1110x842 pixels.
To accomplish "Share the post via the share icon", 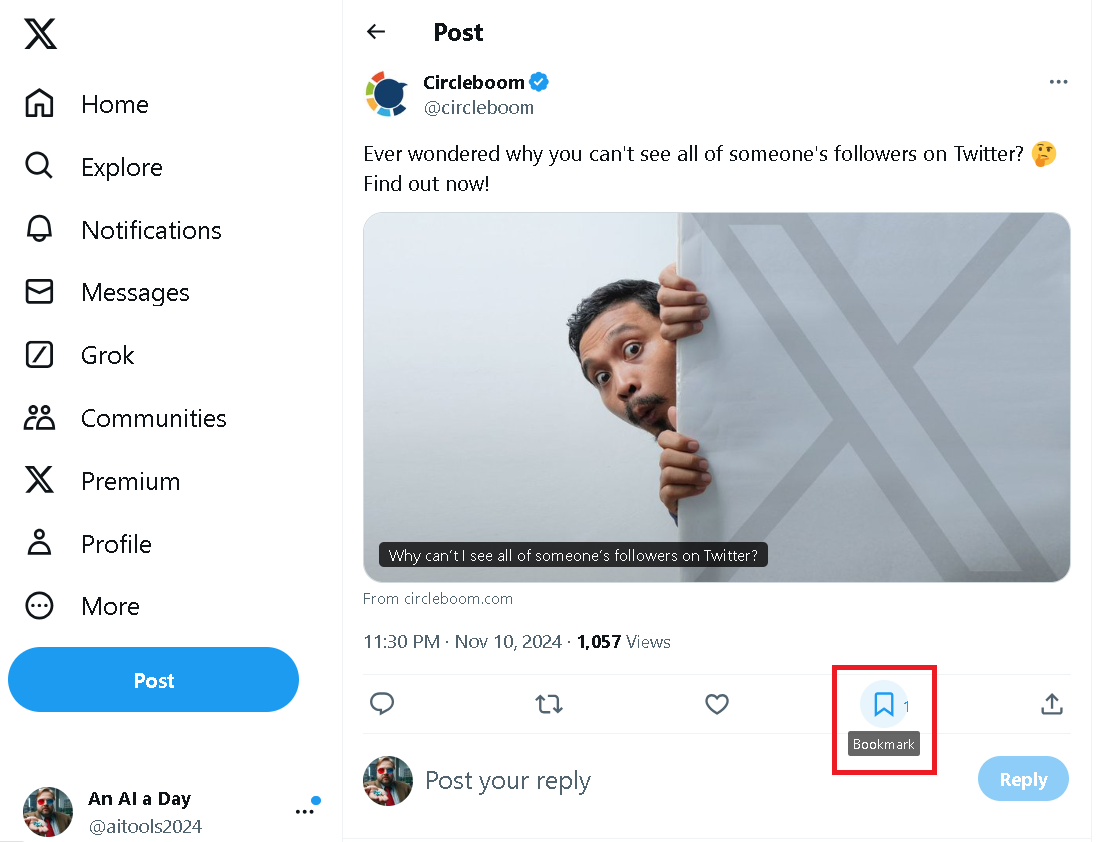I will tap(1051, 705).
